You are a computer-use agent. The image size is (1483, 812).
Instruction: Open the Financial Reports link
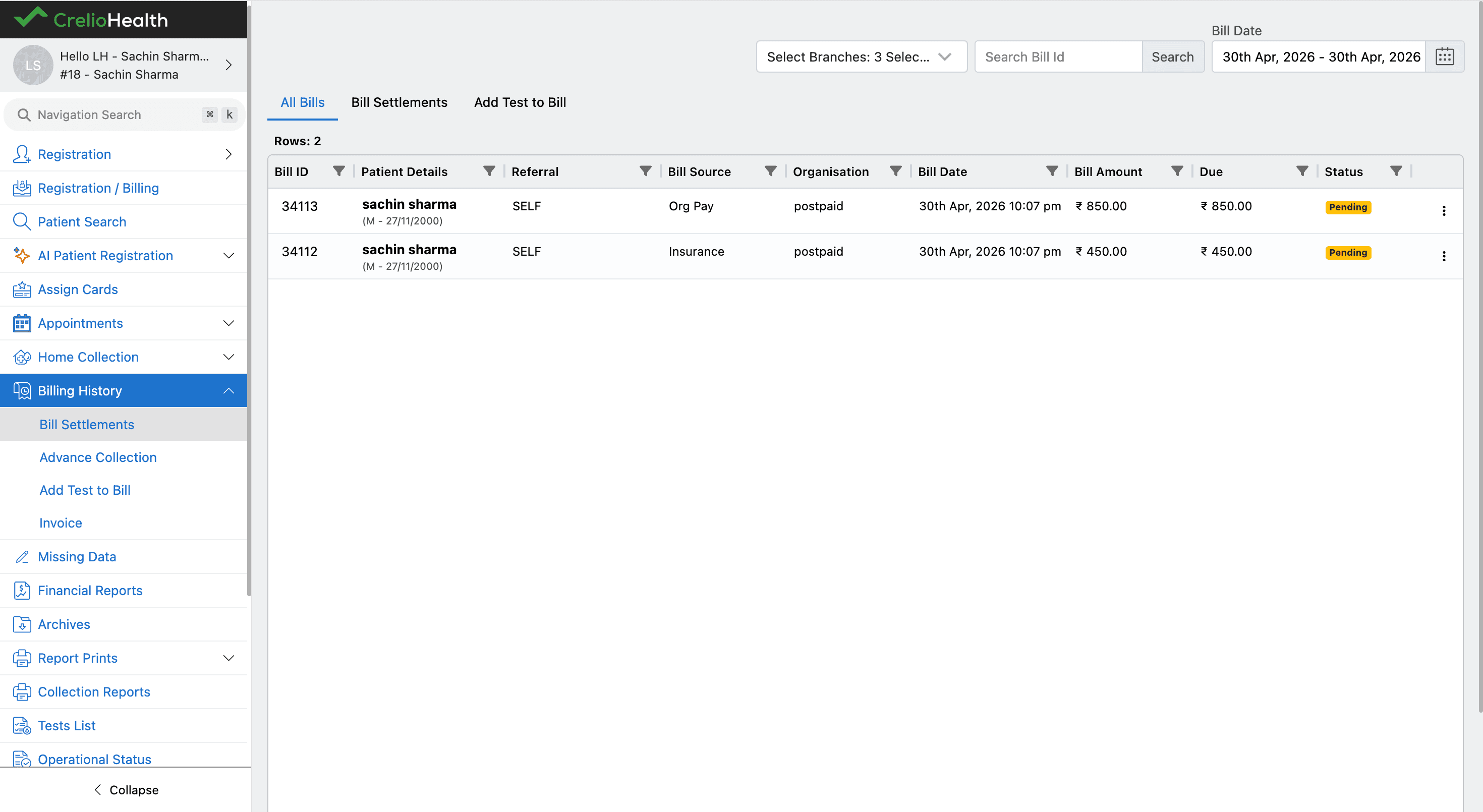tap(90, 591)
